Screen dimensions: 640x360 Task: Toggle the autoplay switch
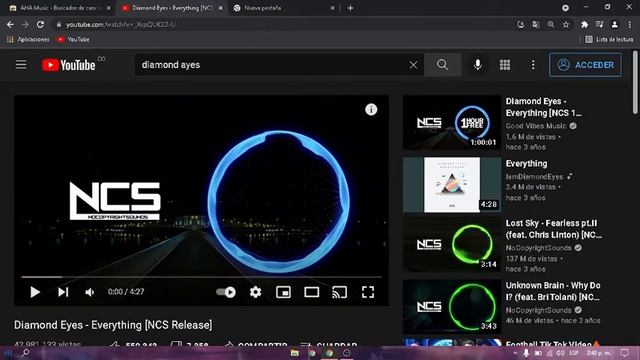coord(226,292)
